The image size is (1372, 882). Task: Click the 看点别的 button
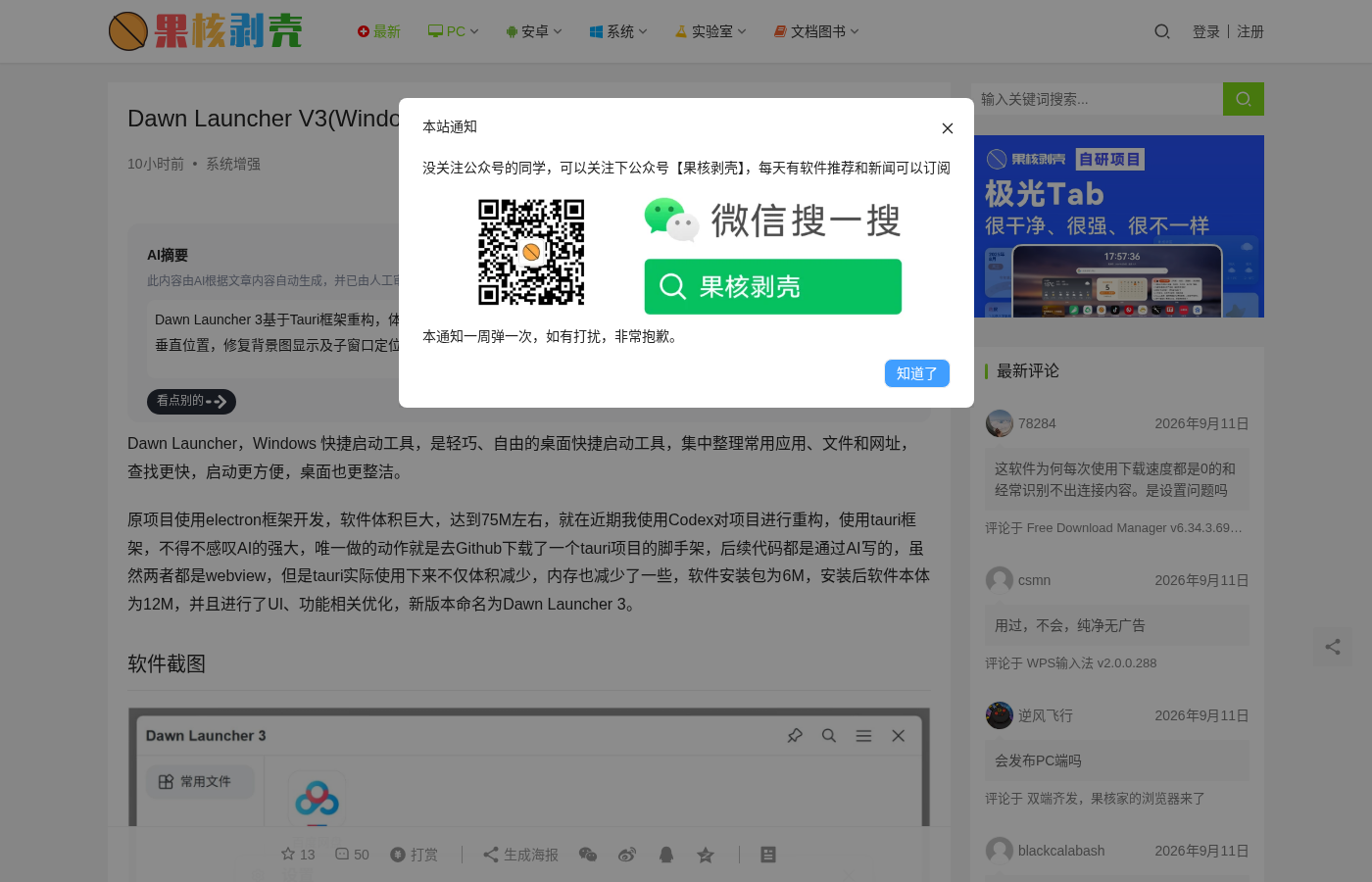(191, 401)
